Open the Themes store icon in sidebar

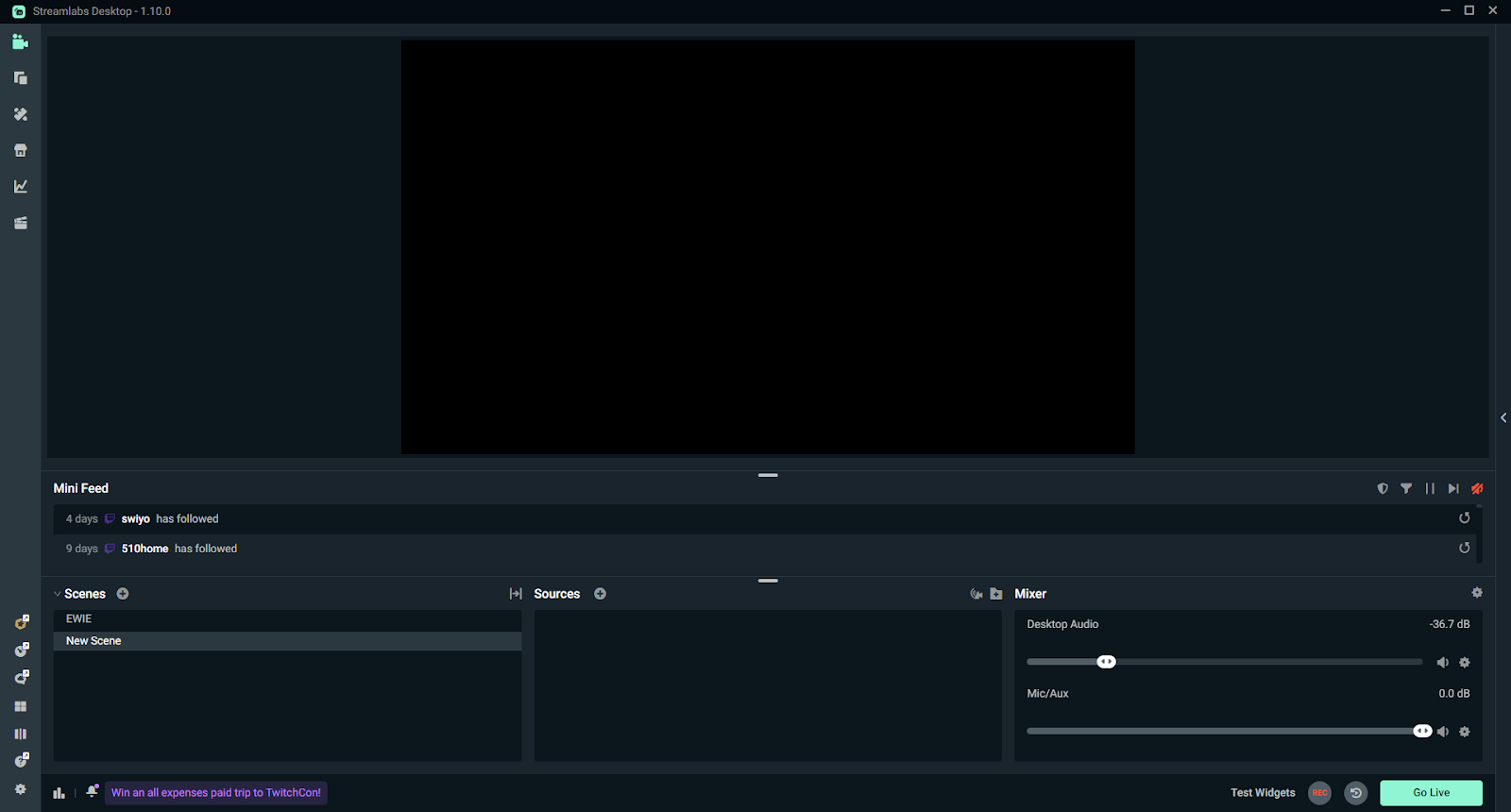coord(20,114)
